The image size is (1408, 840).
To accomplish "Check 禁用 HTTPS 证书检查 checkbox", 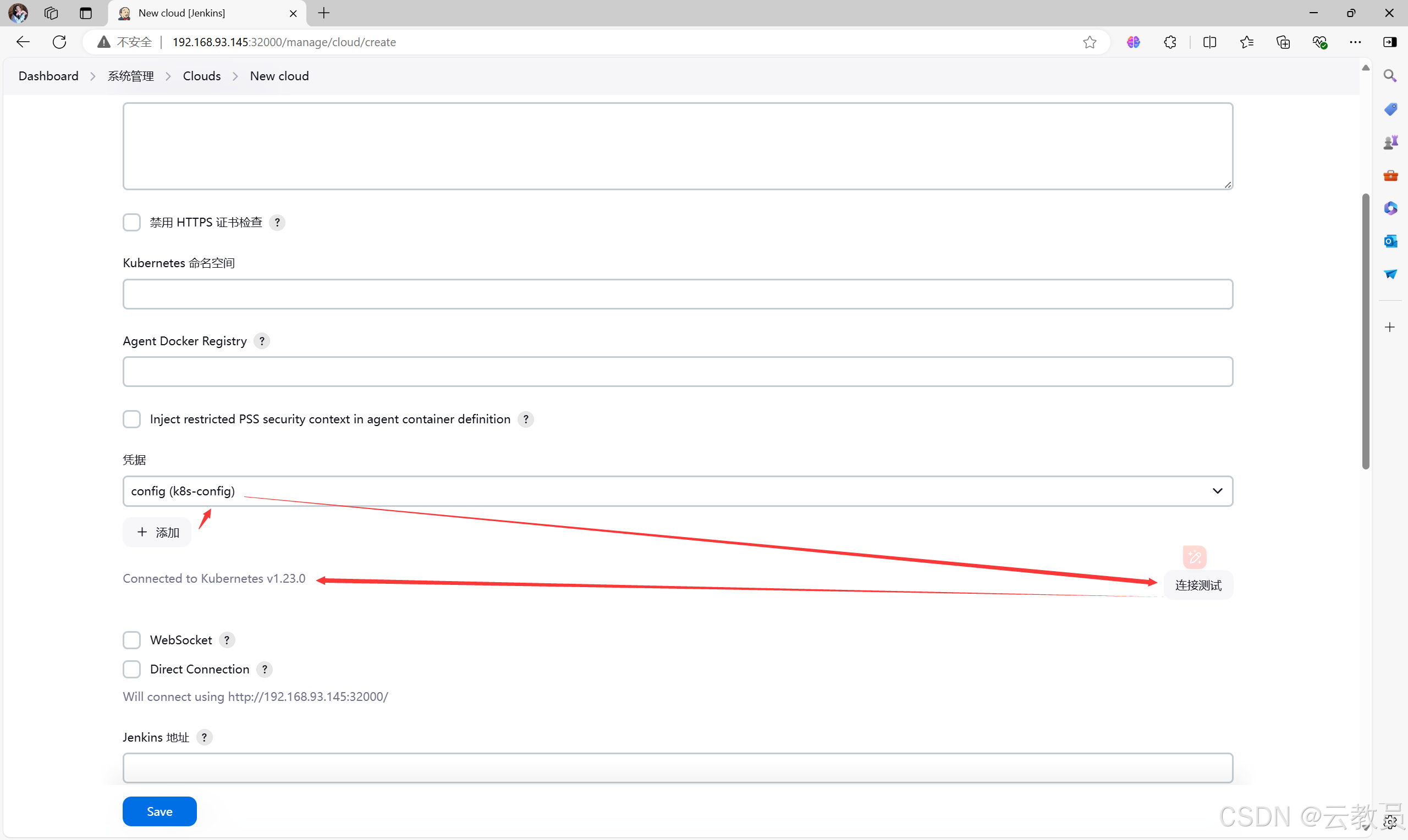I will pyautogui.click(x=132, y=223).
